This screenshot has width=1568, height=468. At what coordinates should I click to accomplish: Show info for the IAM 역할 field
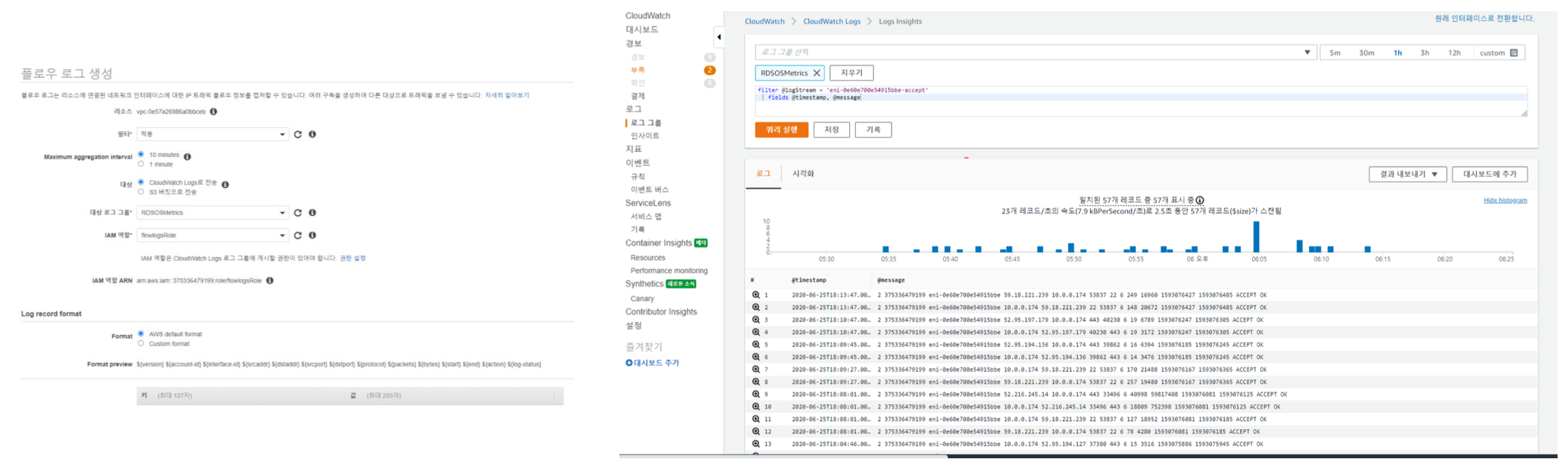click(312, 235)
